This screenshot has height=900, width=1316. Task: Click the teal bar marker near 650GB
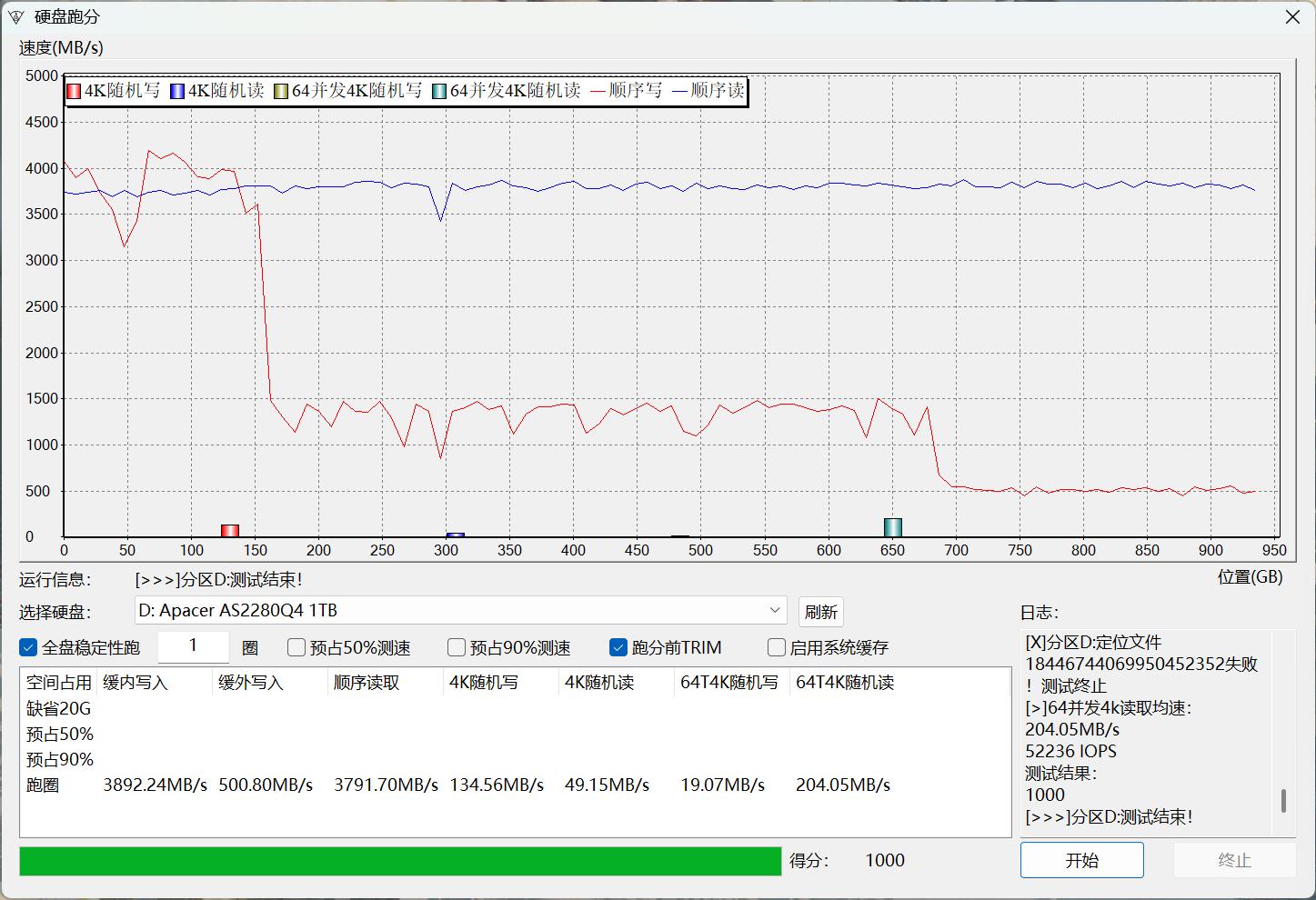(x=892, y=525)
